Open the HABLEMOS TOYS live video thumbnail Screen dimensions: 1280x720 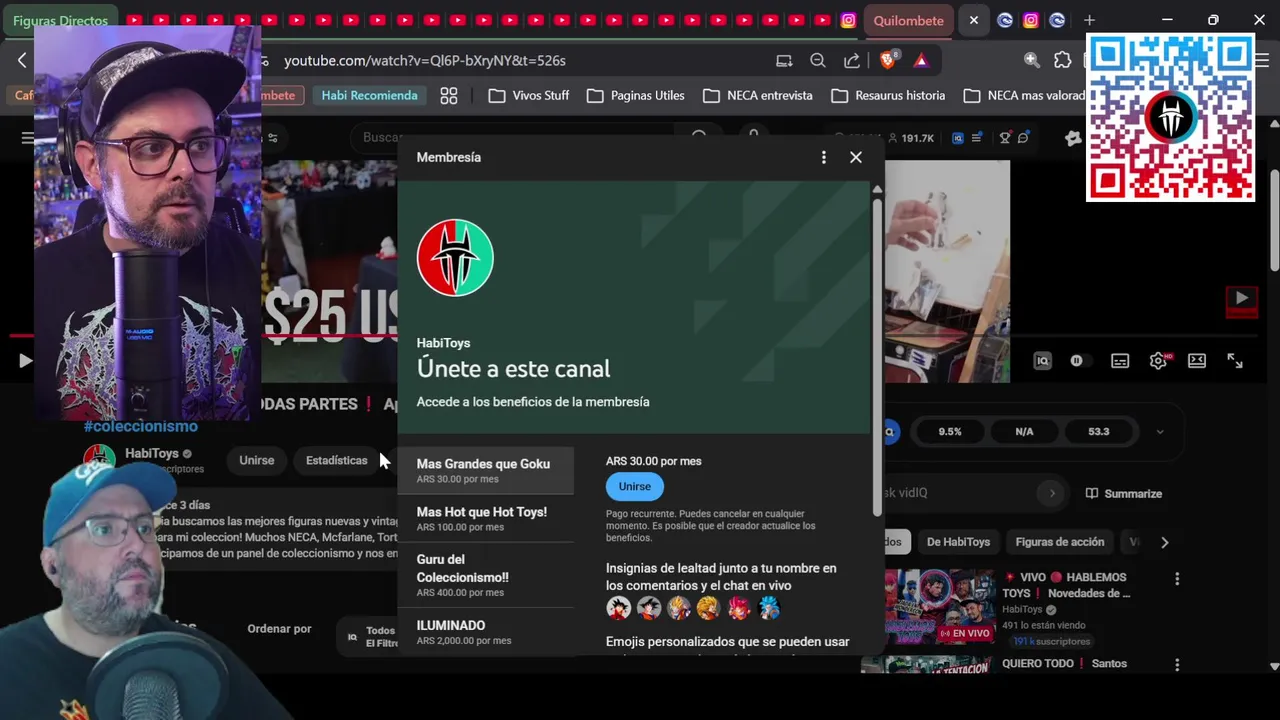[941, 608]
